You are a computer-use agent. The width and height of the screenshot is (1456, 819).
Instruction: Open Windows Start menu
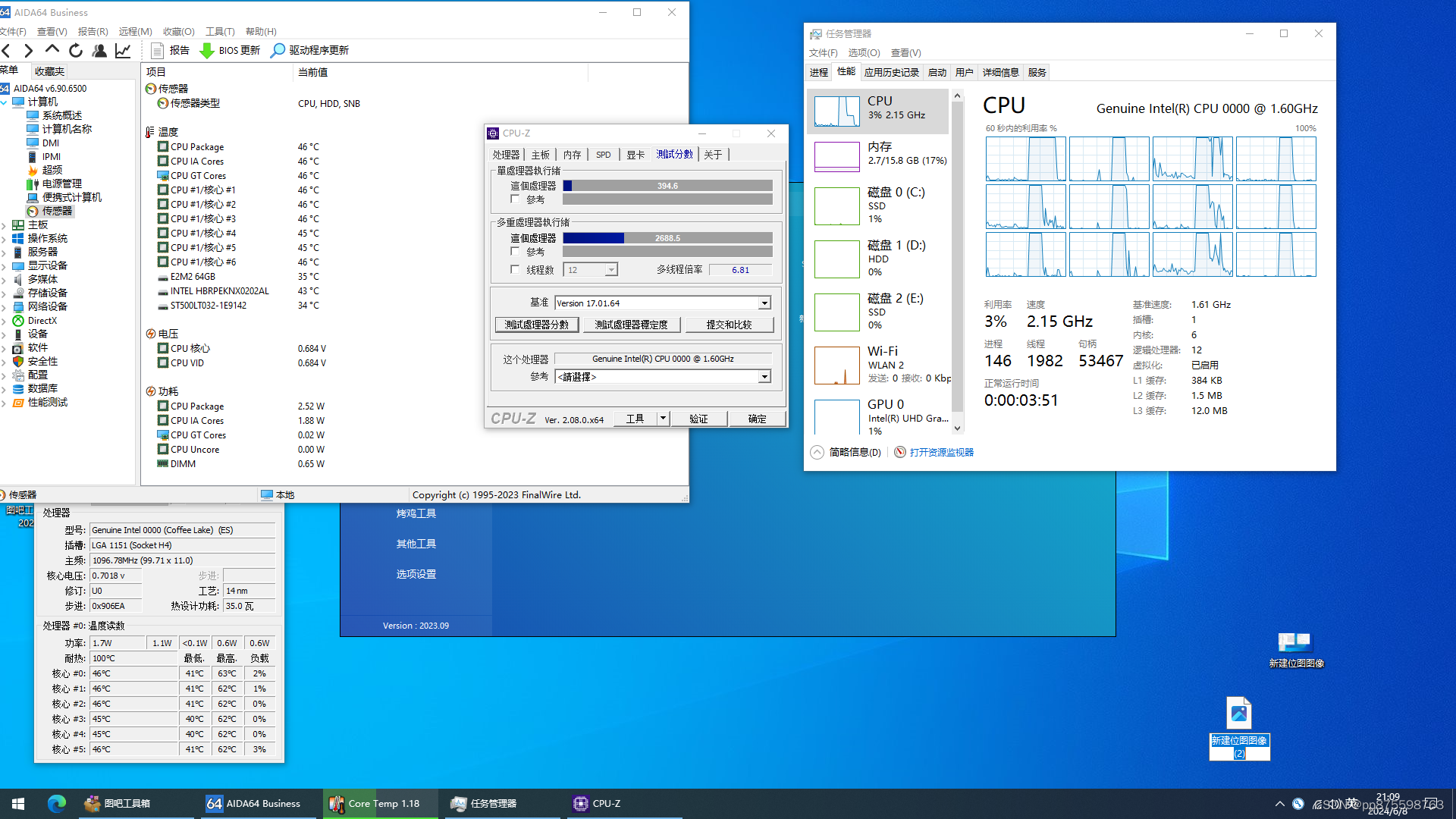[x=18, y=803]
